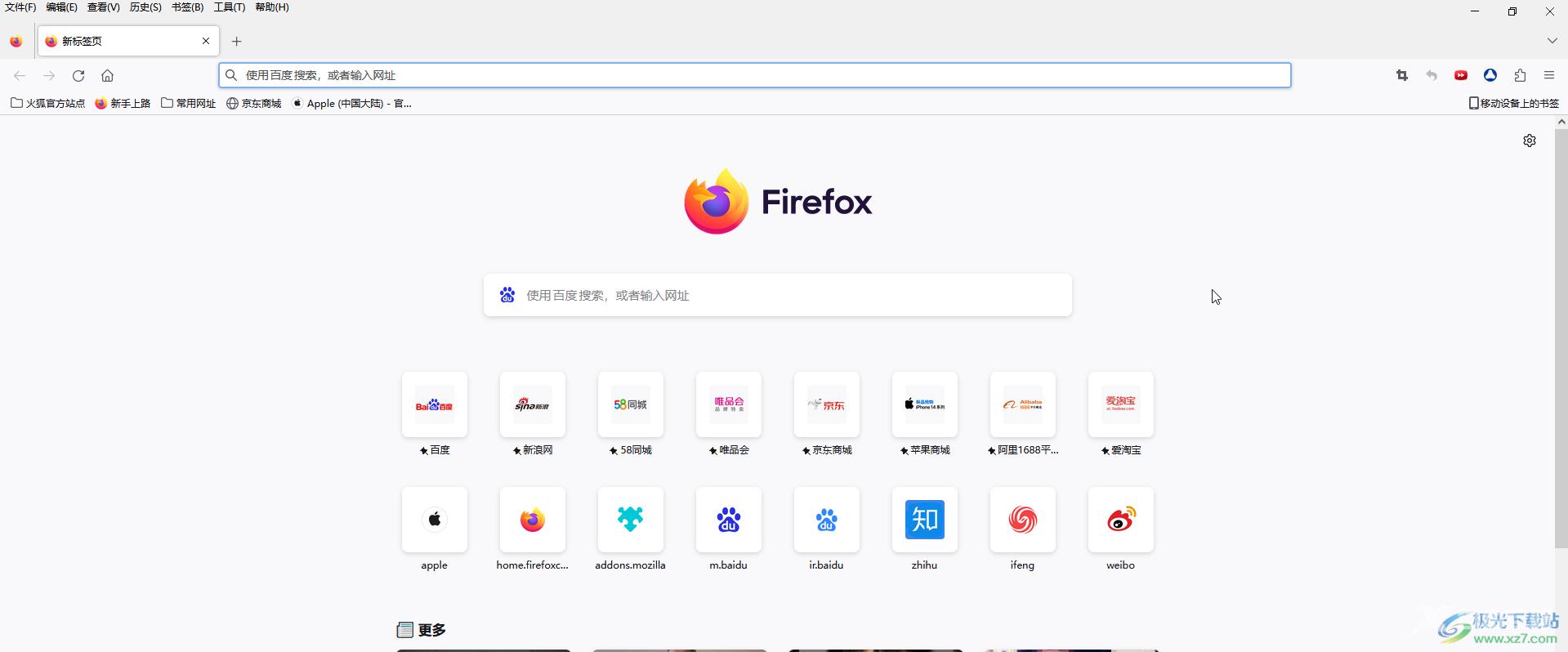
Task: Go to the home page icon
Action: [107, 75]
